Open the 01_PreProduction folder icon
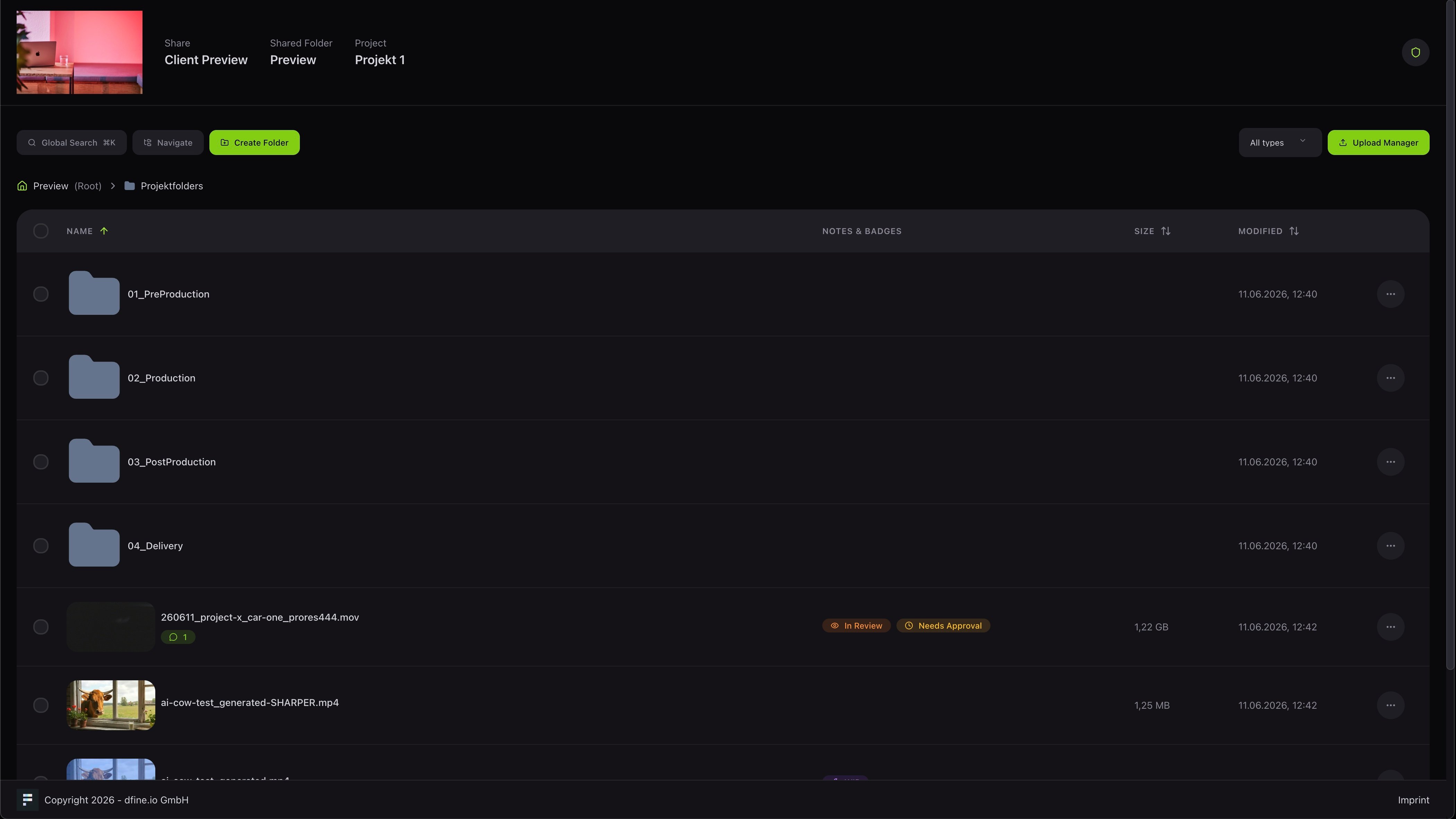1456x819 pixels. coord(94,293)
